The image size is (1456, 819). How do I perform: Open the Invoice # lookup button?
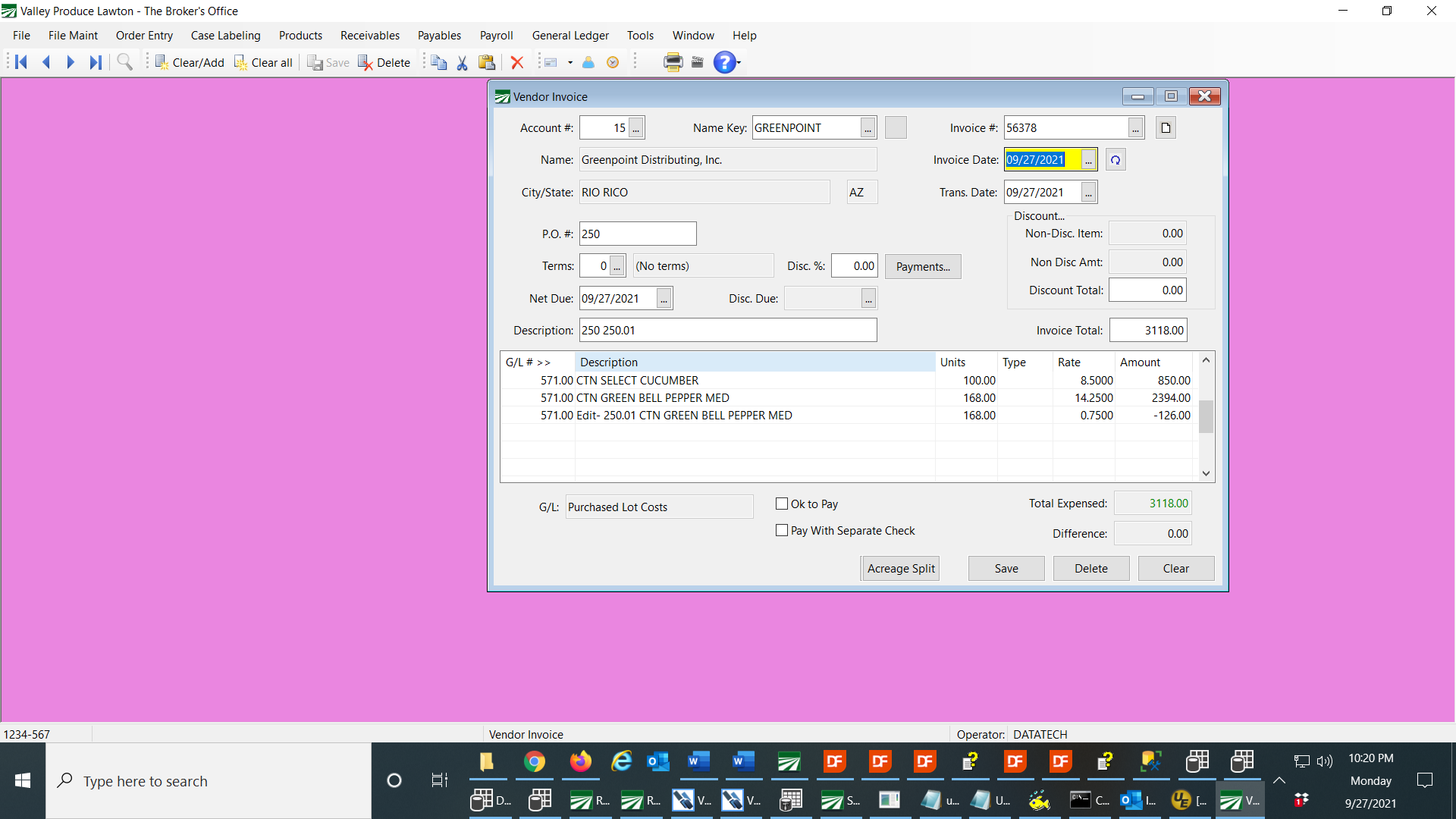(x=1135, y=128)
